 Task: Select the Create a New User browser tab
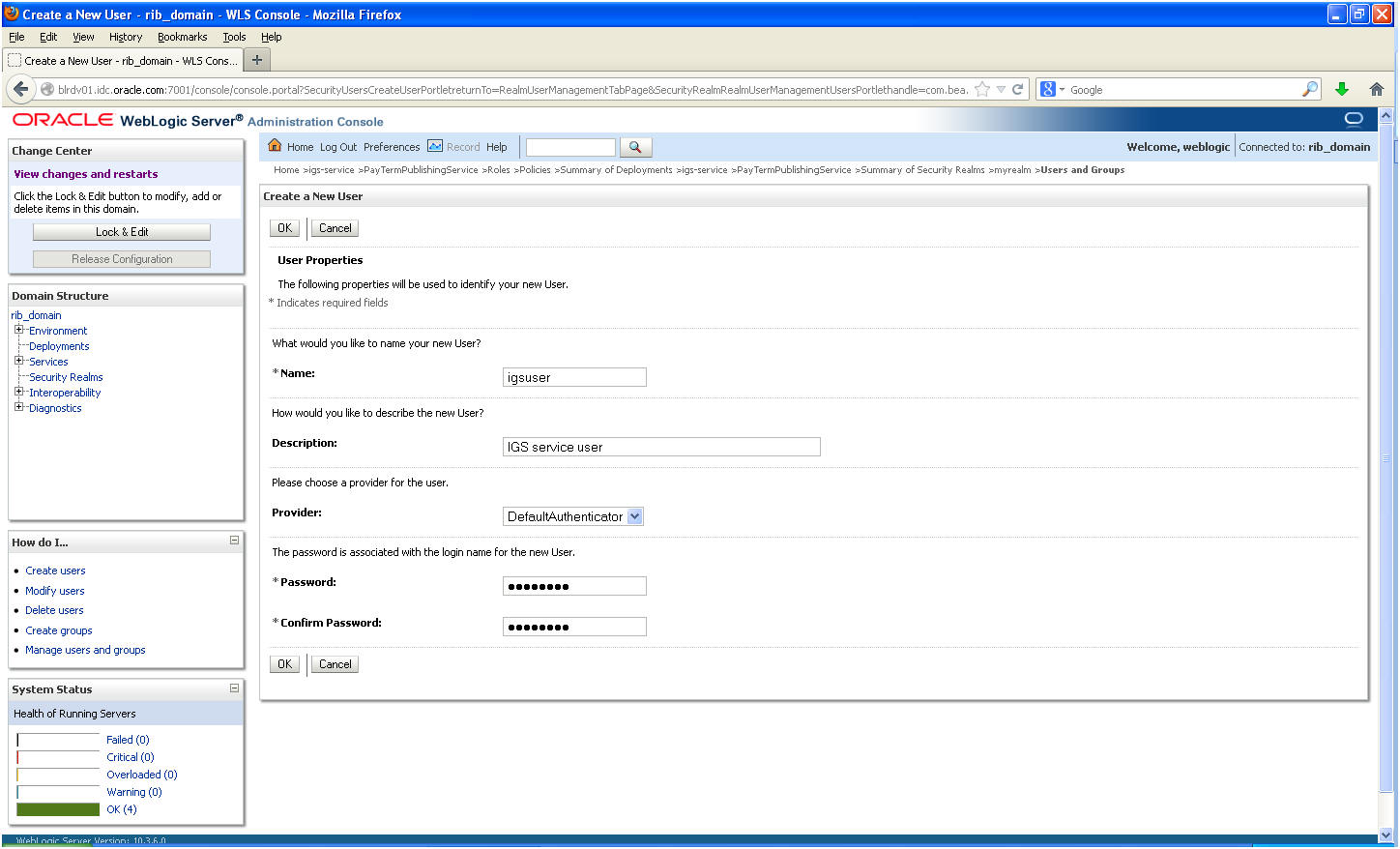coord(123,60)
